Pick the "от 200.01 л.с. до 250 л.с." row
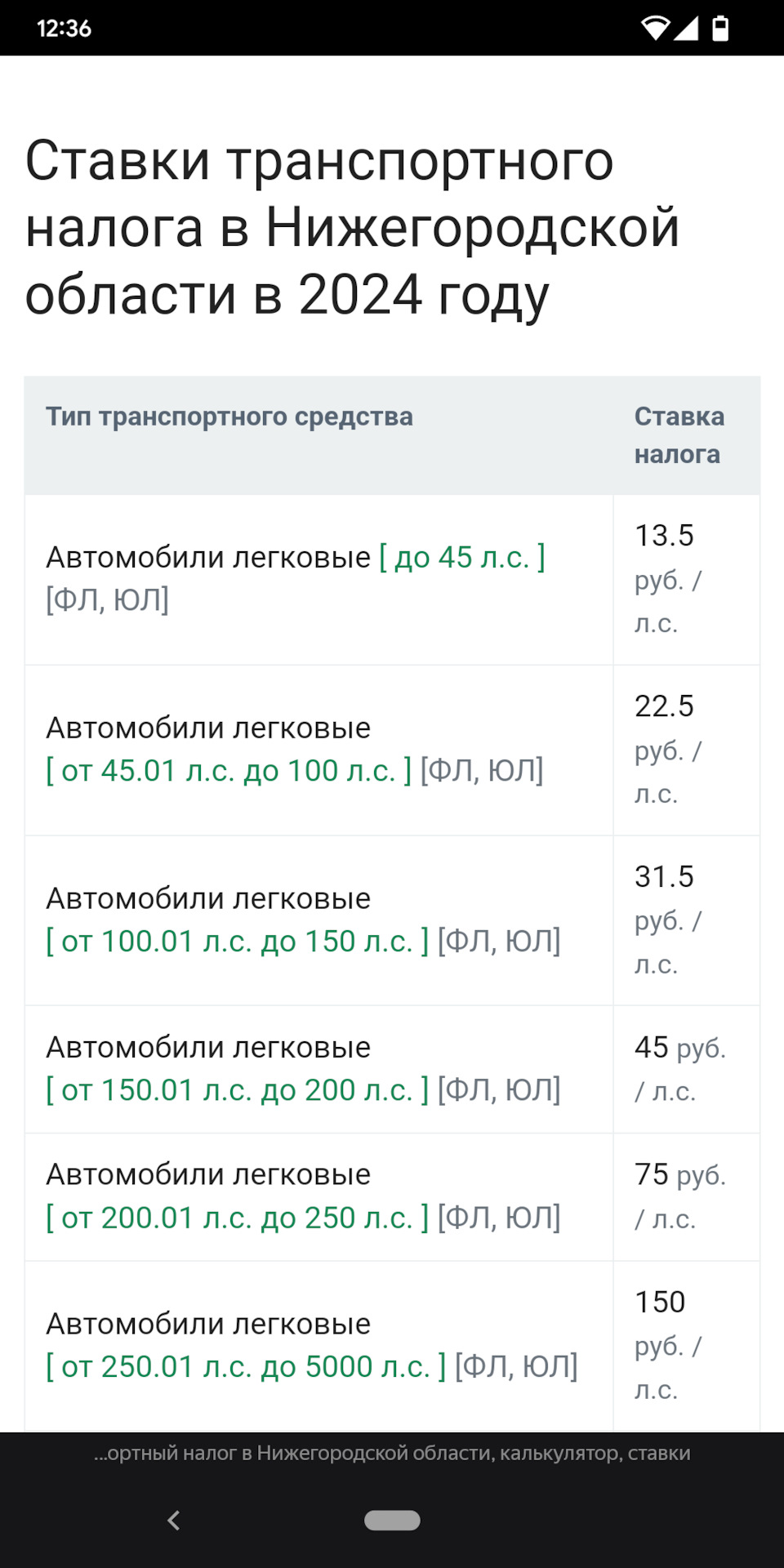The height and width of the screenshot is (1568, 784). pyautogui.click(x=303, y=1196)
